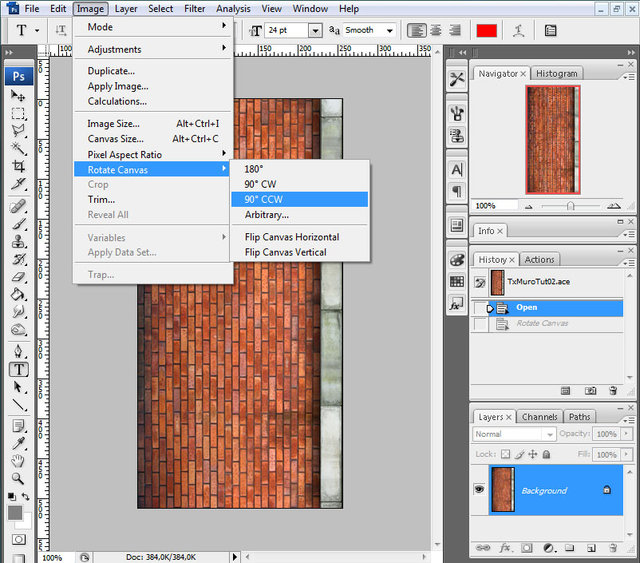Open the font size dropdown
Screen dimensions: 640x563
[315, 31]
